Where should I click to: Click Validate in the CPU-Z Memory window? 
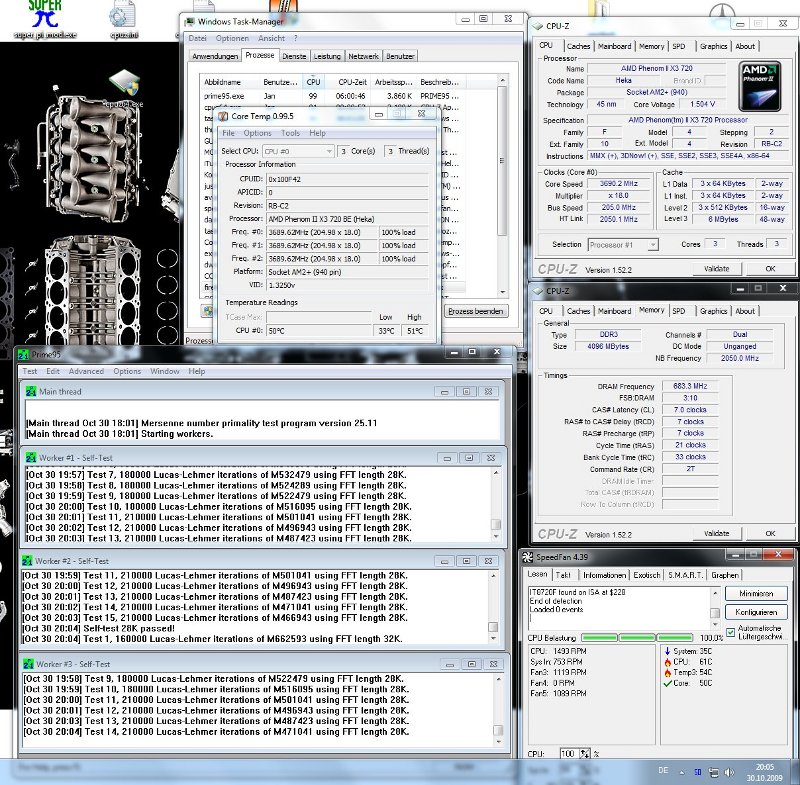(x=716, y=534)
